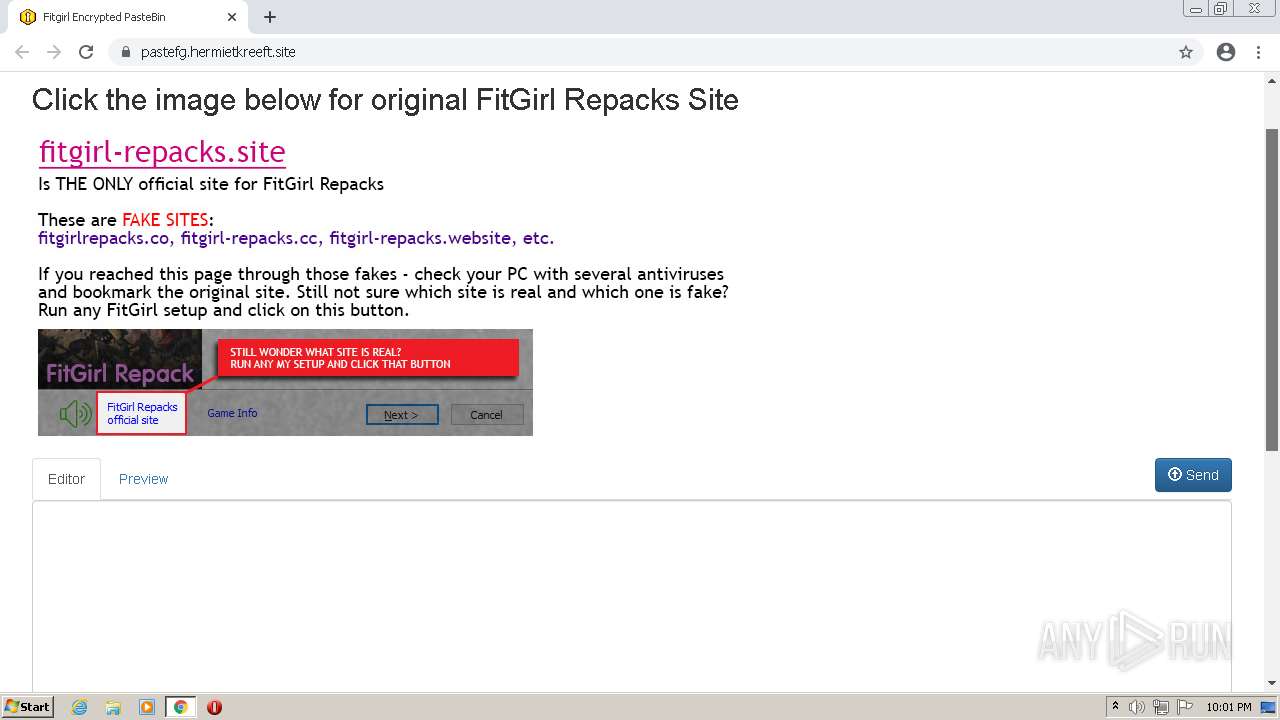Open the Windows Start menu
This screenshot has height=720, width=1280.
(x=28, y=707)
